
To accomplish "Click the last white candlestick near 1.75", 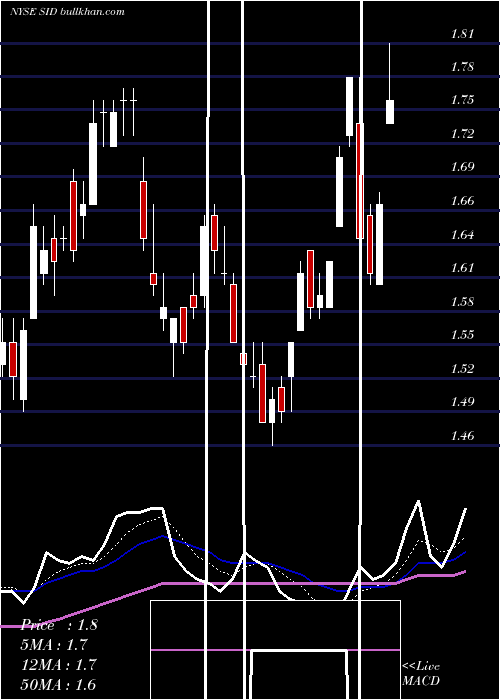I will 390,112.
